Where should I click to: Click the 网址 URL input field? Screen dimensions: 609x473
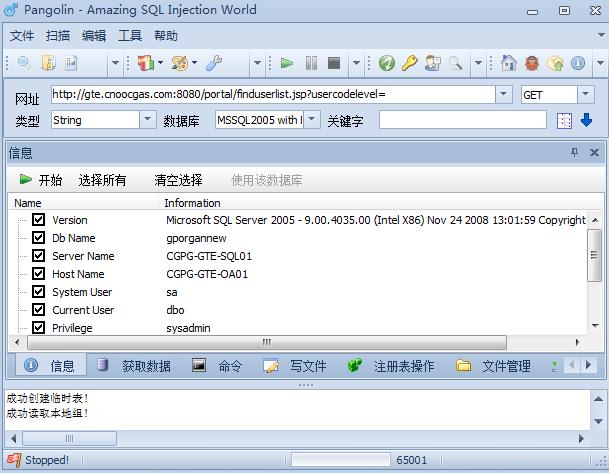point(273,94)
